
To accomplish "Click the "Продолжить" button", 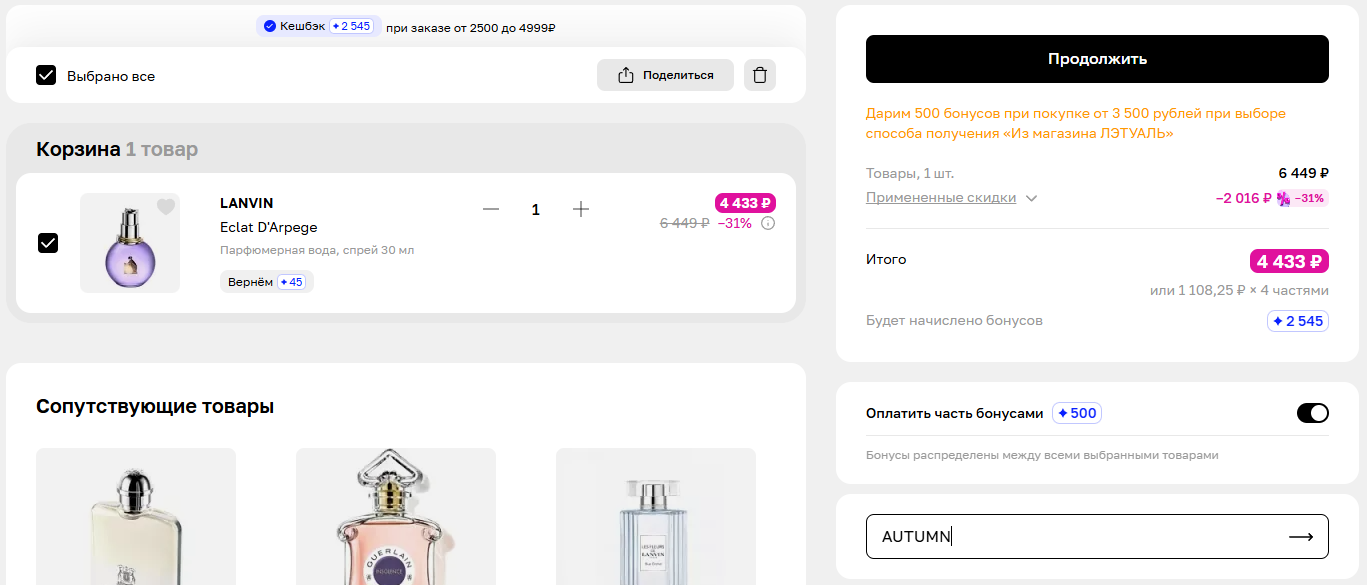I will click(x=1097, y=59).
